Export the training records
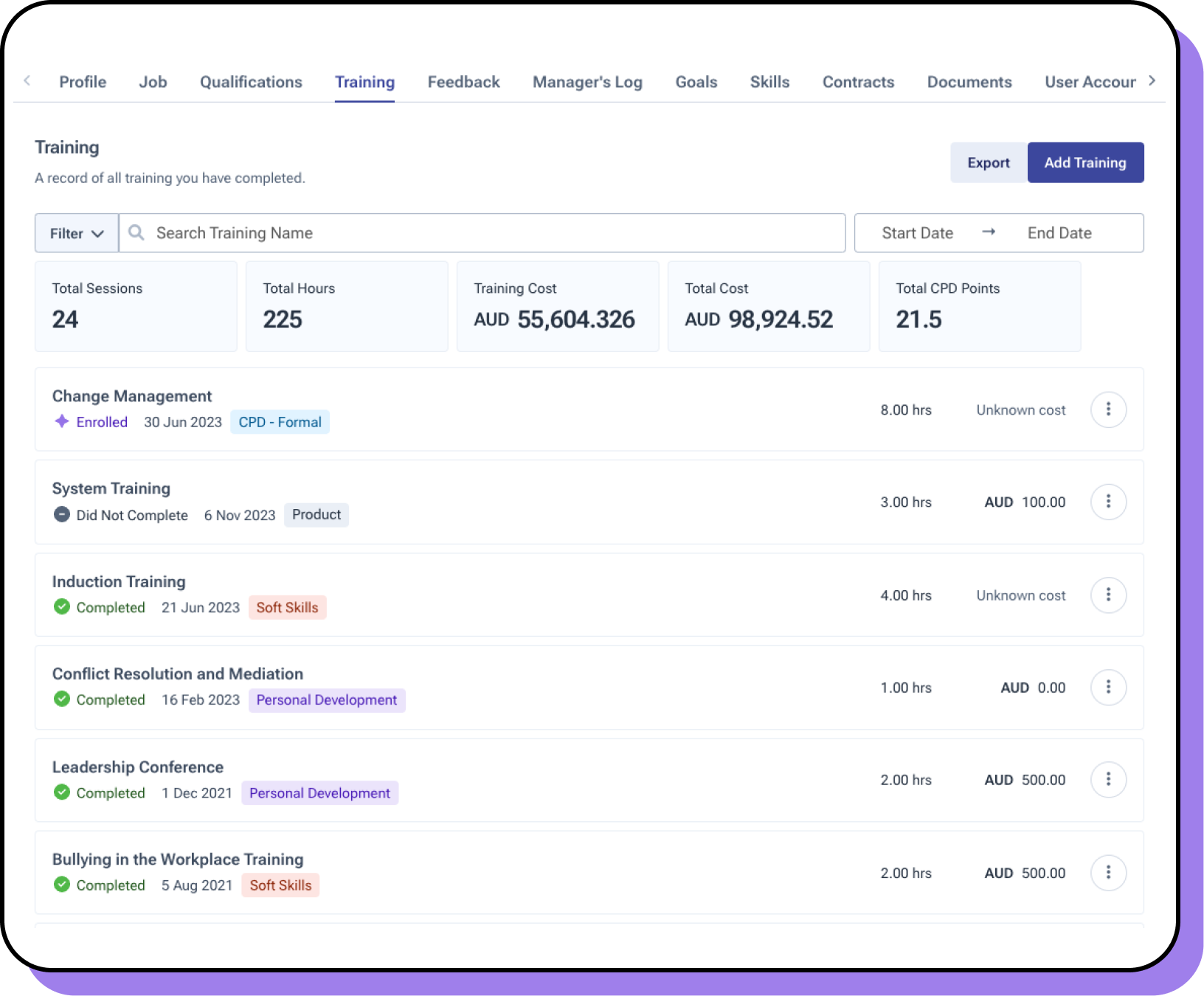This screenshot has height=996, width=1204. [x=988, y=162]
